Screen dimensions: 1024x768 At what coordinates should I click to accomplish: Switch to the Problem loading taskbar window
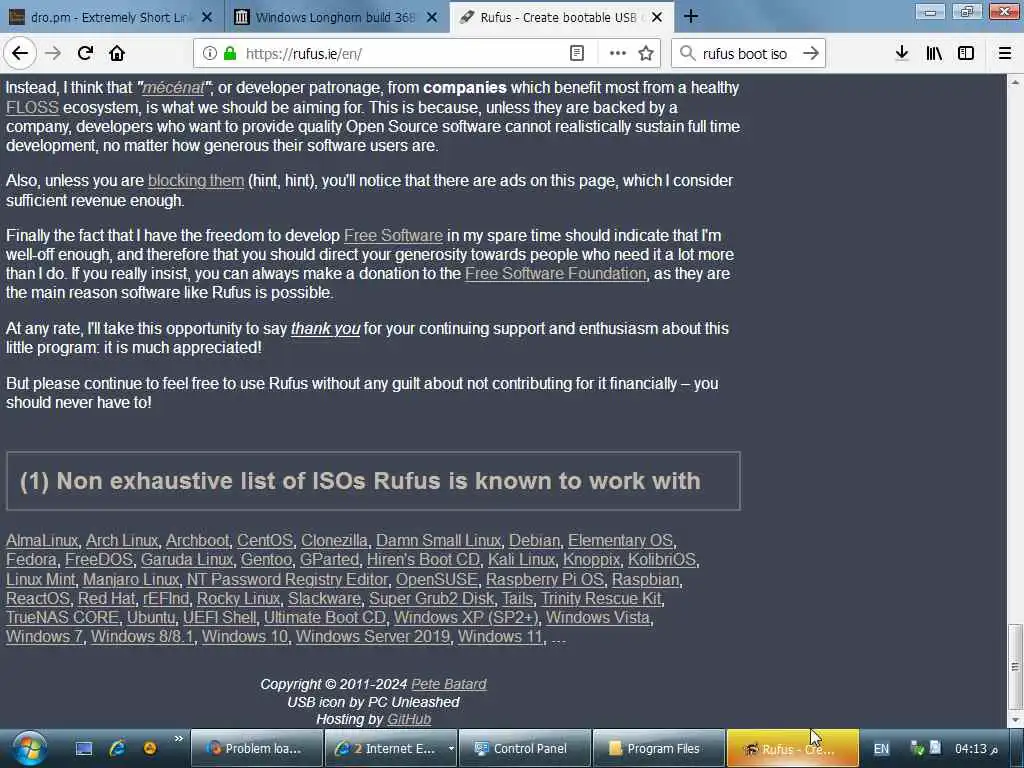click(x=257, y=748)
